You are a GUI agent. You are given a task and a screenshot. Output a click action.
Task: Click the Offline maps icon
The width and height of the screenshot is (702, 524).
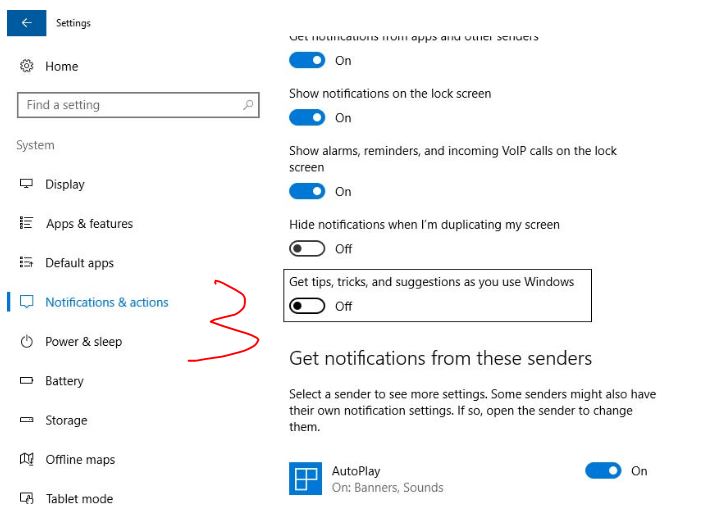click(26, 459)
